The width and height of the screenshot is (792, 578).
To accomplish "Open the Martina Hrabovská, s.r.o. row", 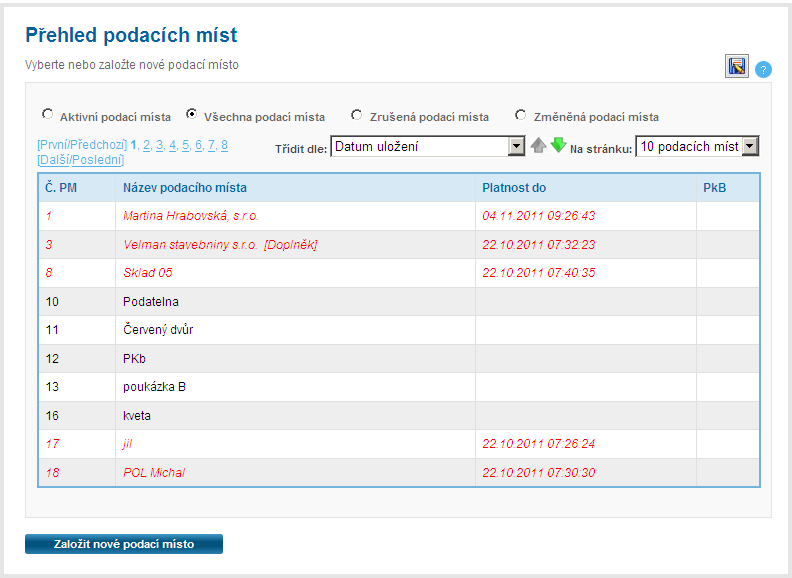I will click(188, 216).
